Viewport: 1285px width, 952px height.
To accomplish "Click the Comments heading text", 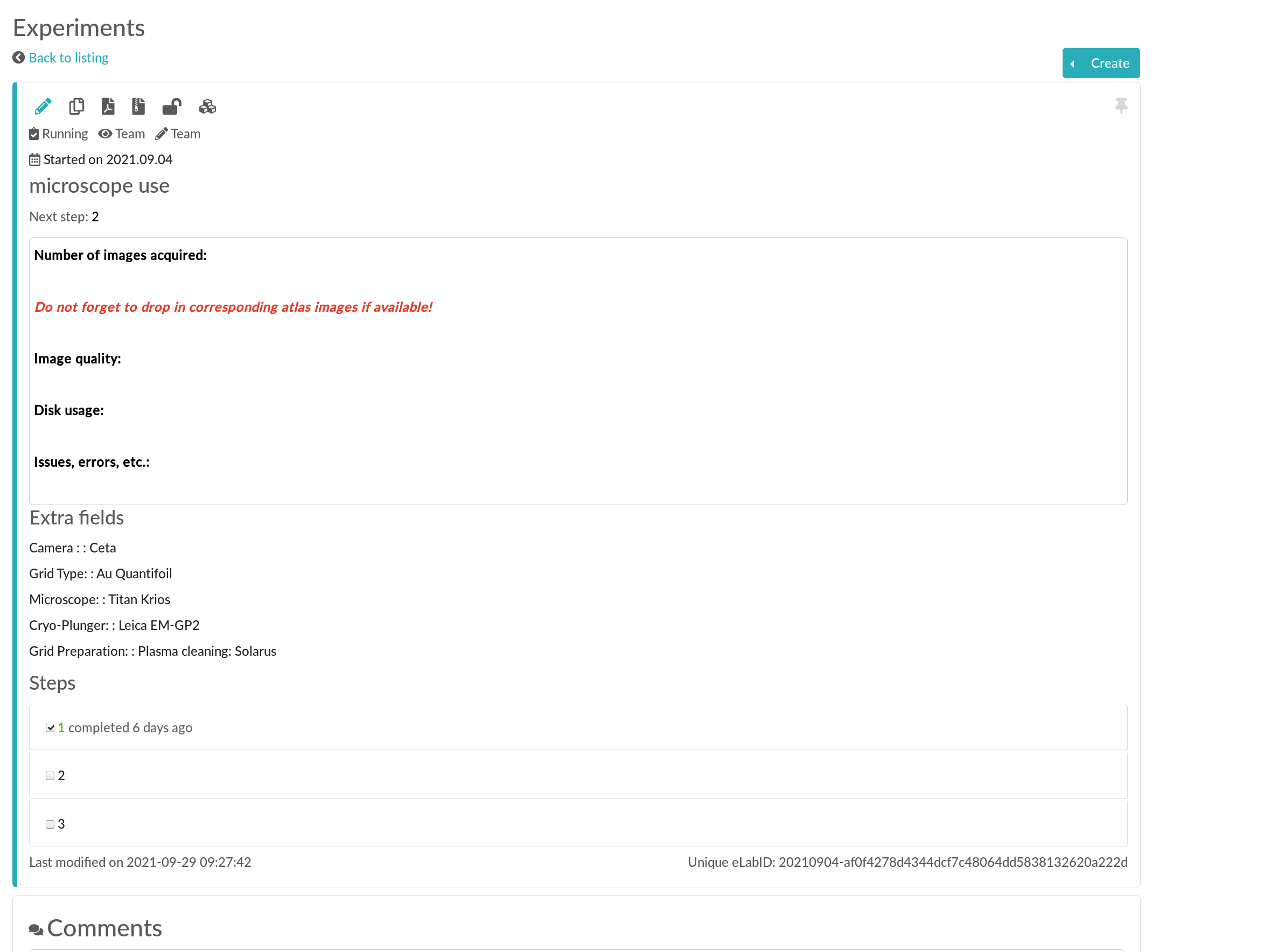I will 105,928.
